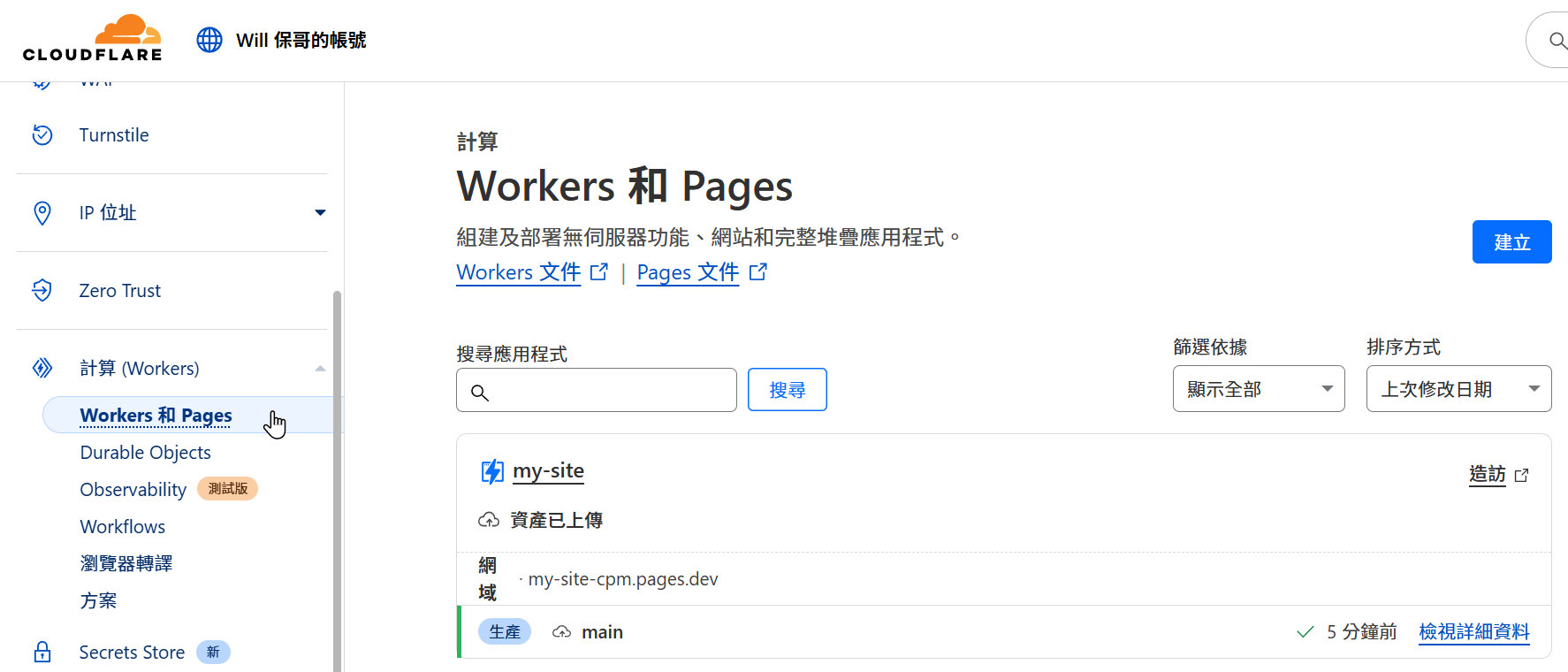Screen dimensions: 1568x672
Task: Open Durable Objects in sidebar
Action: point(145,453)
